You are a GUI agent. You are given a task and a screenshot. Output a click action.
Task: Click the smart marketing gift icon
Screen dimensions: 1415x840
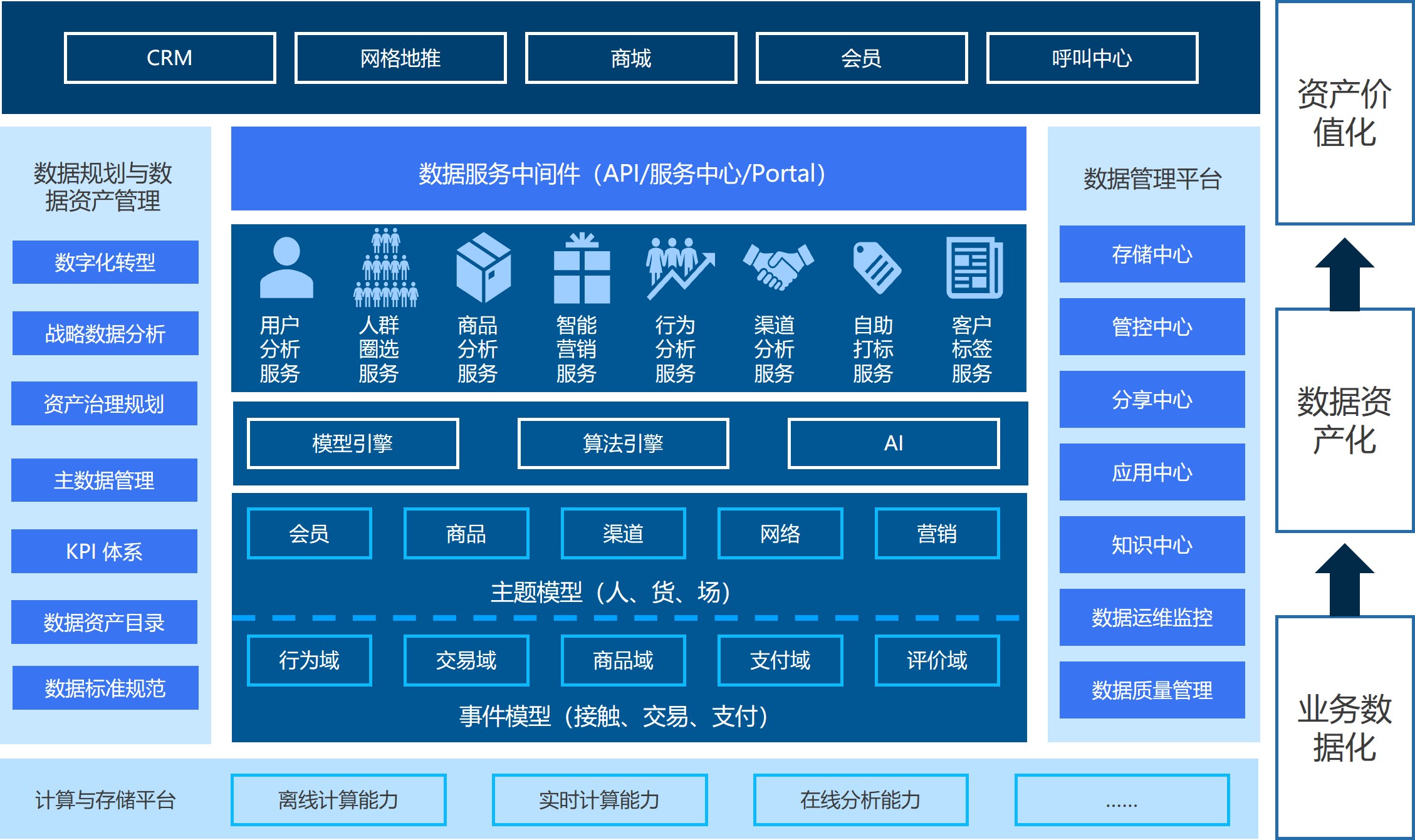(582, 268)
